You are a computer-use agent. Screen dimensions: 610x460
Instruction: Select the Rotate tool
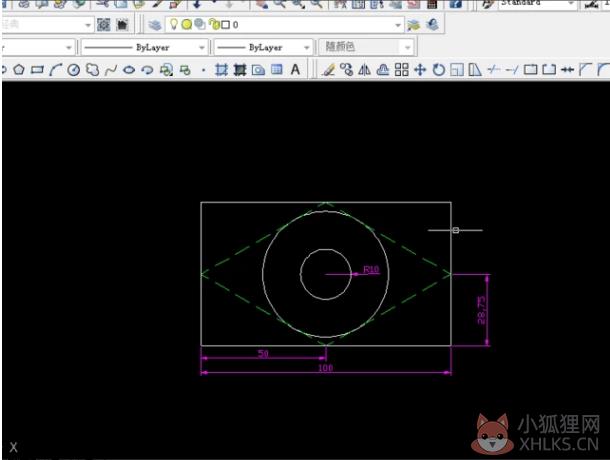coord(439,70)
